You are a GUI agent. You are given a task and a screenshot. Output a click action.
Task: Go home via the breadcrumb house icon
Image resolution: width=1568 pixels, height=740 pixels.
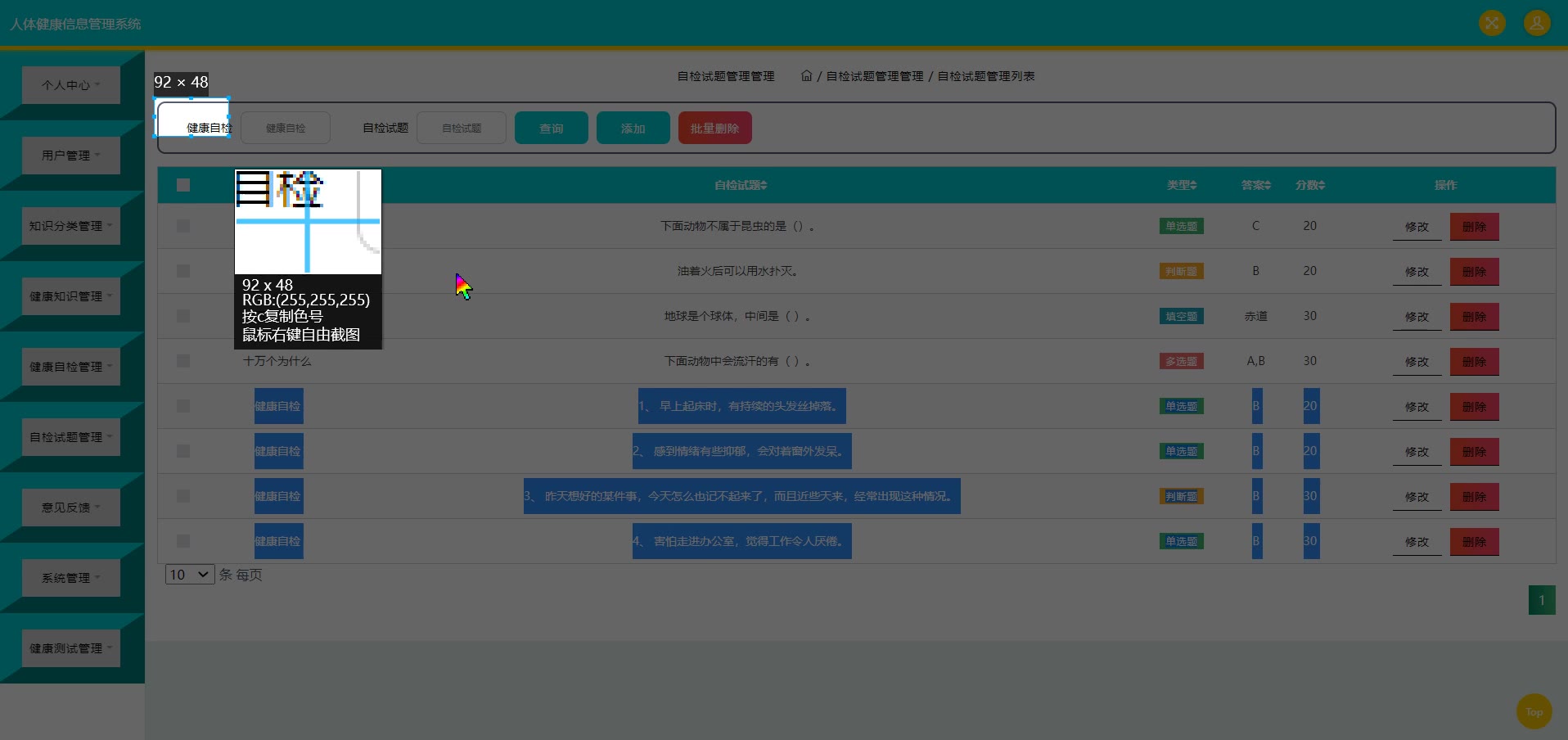click(806, 75)
